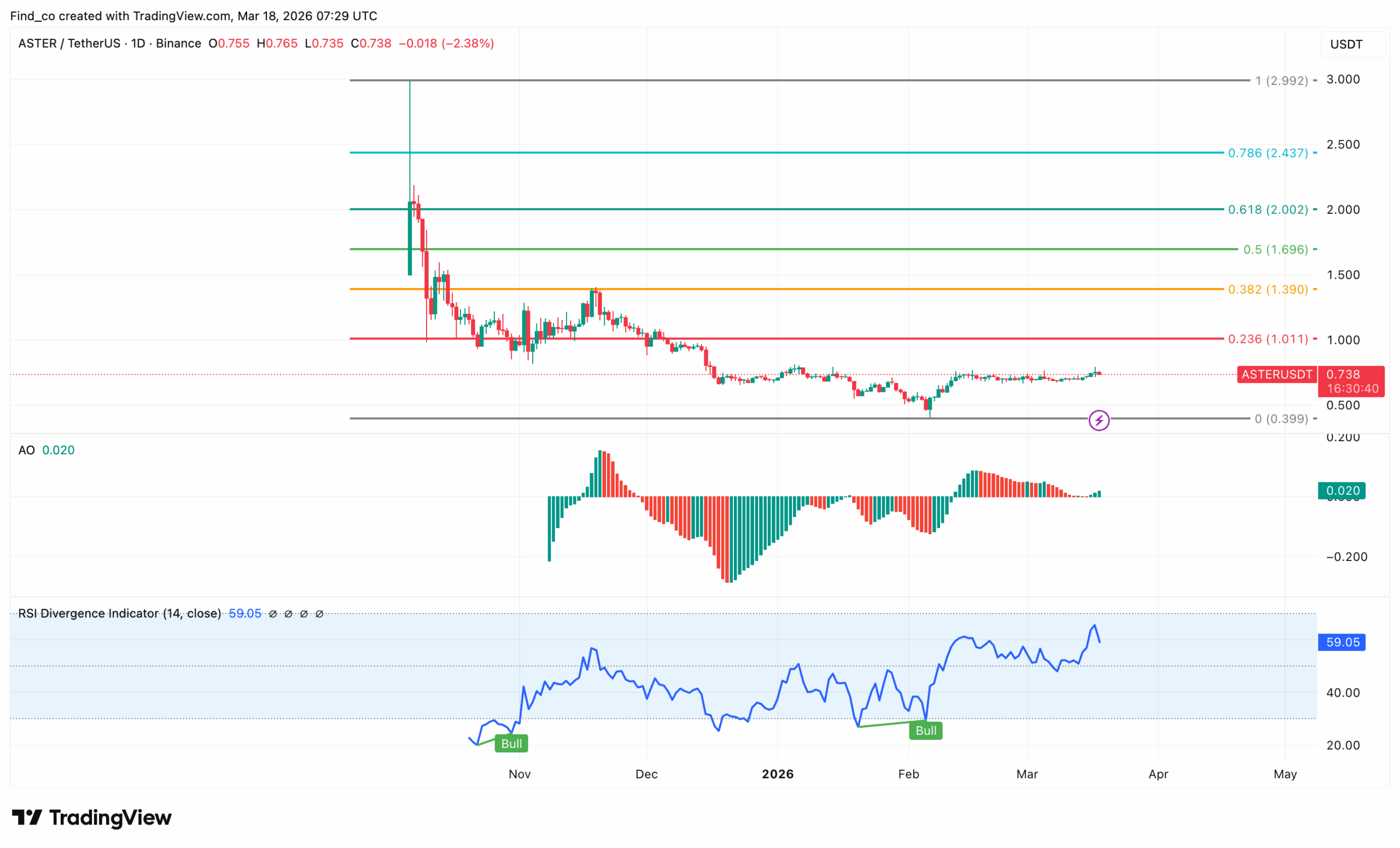Click the purple lightning bolt event icon

point(1099,420)
